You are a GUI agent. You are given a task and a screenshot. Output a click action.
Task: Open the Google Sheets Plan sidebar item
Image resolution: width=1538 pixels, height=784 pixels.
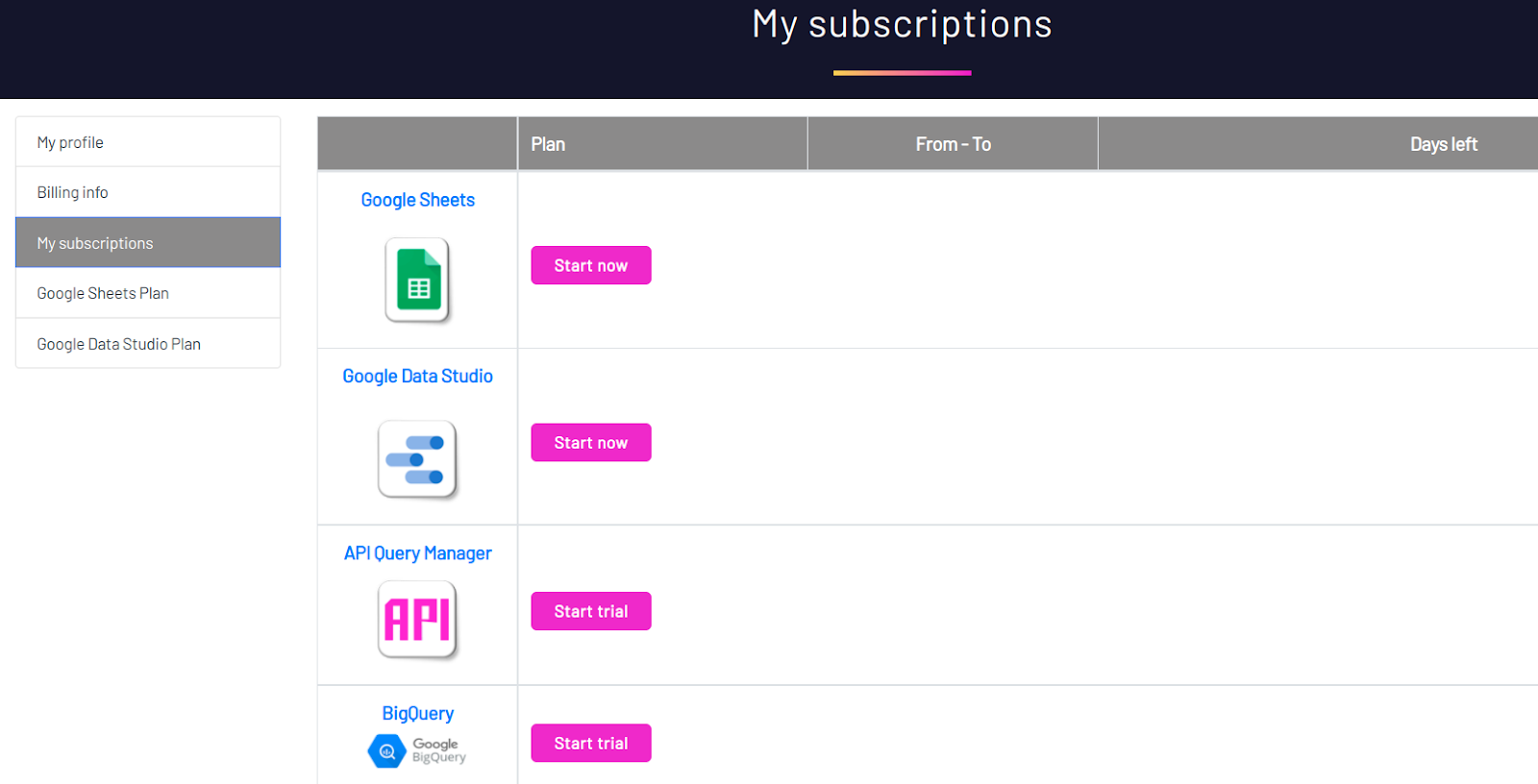click(148, 293)
